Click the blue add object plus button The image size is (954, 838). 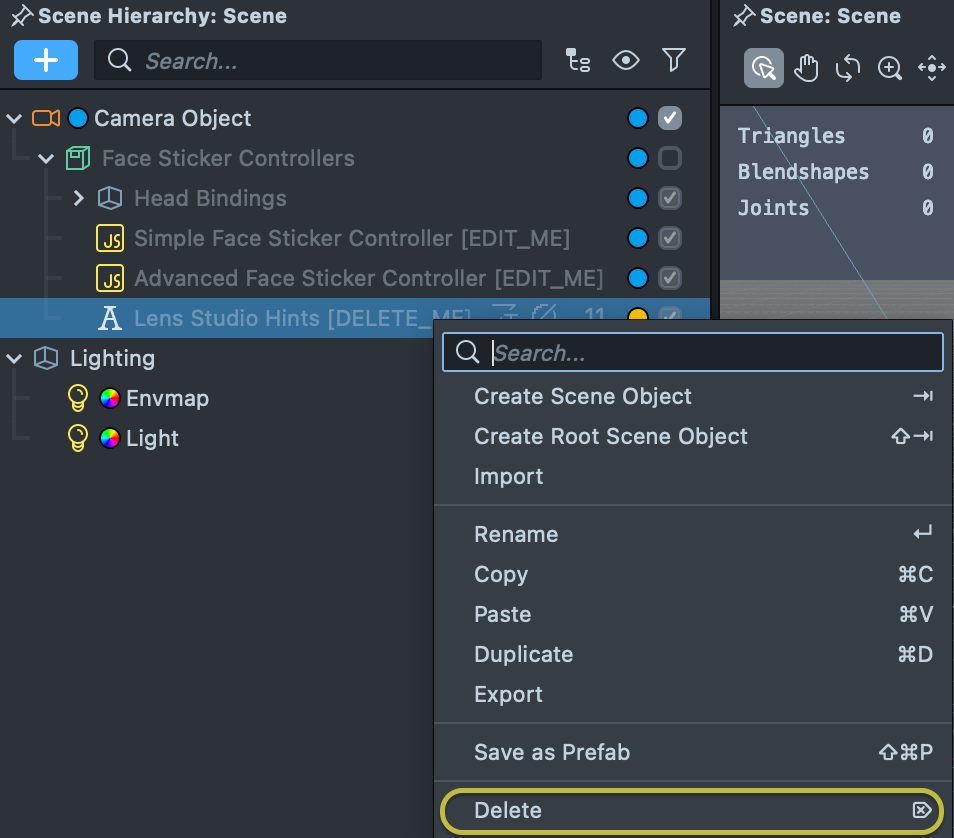(x=46, y=61)
